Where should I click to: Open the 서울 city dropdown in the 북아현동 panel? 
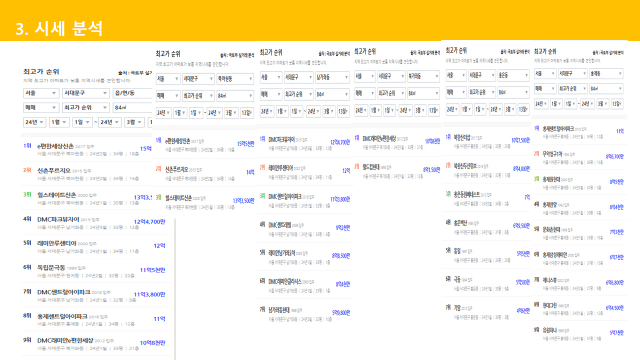click(168, 79)
